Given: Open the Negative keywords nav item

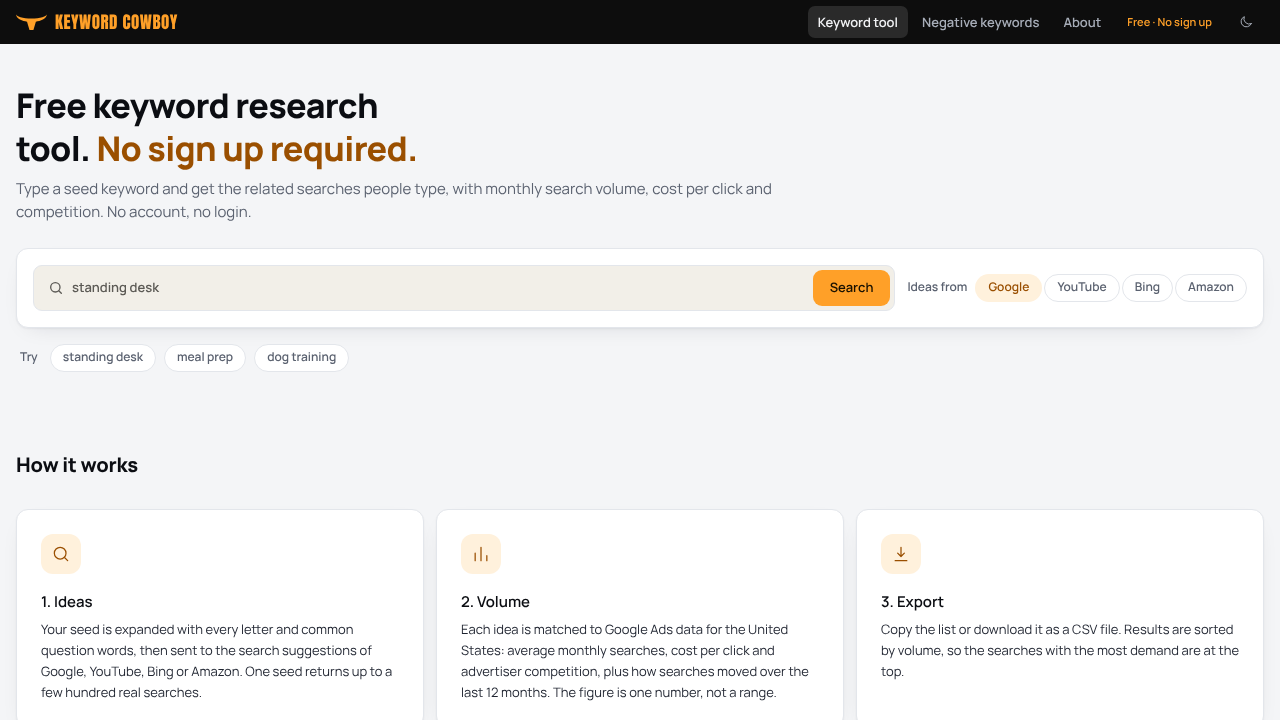Looking at the screenshot, I should pos(980,22).
